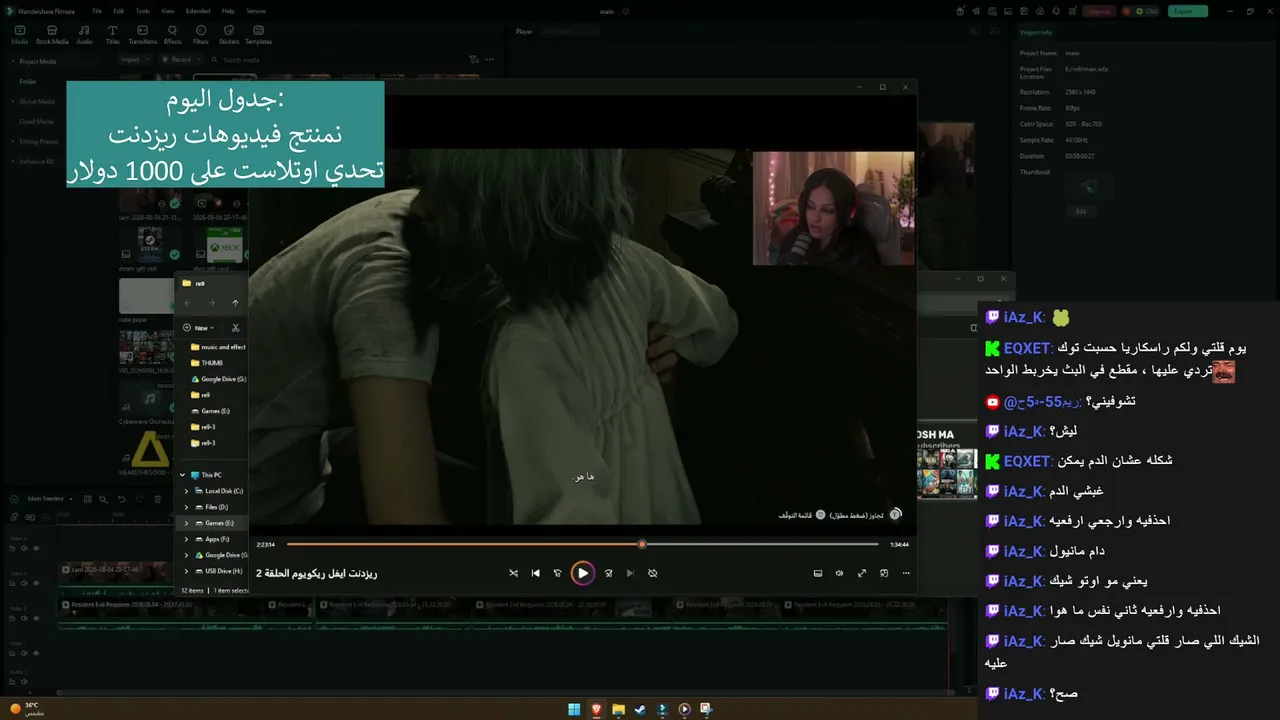Open media sort and filter options
The width and height of the screenshot is (1280, 720).
pos(474,59)
